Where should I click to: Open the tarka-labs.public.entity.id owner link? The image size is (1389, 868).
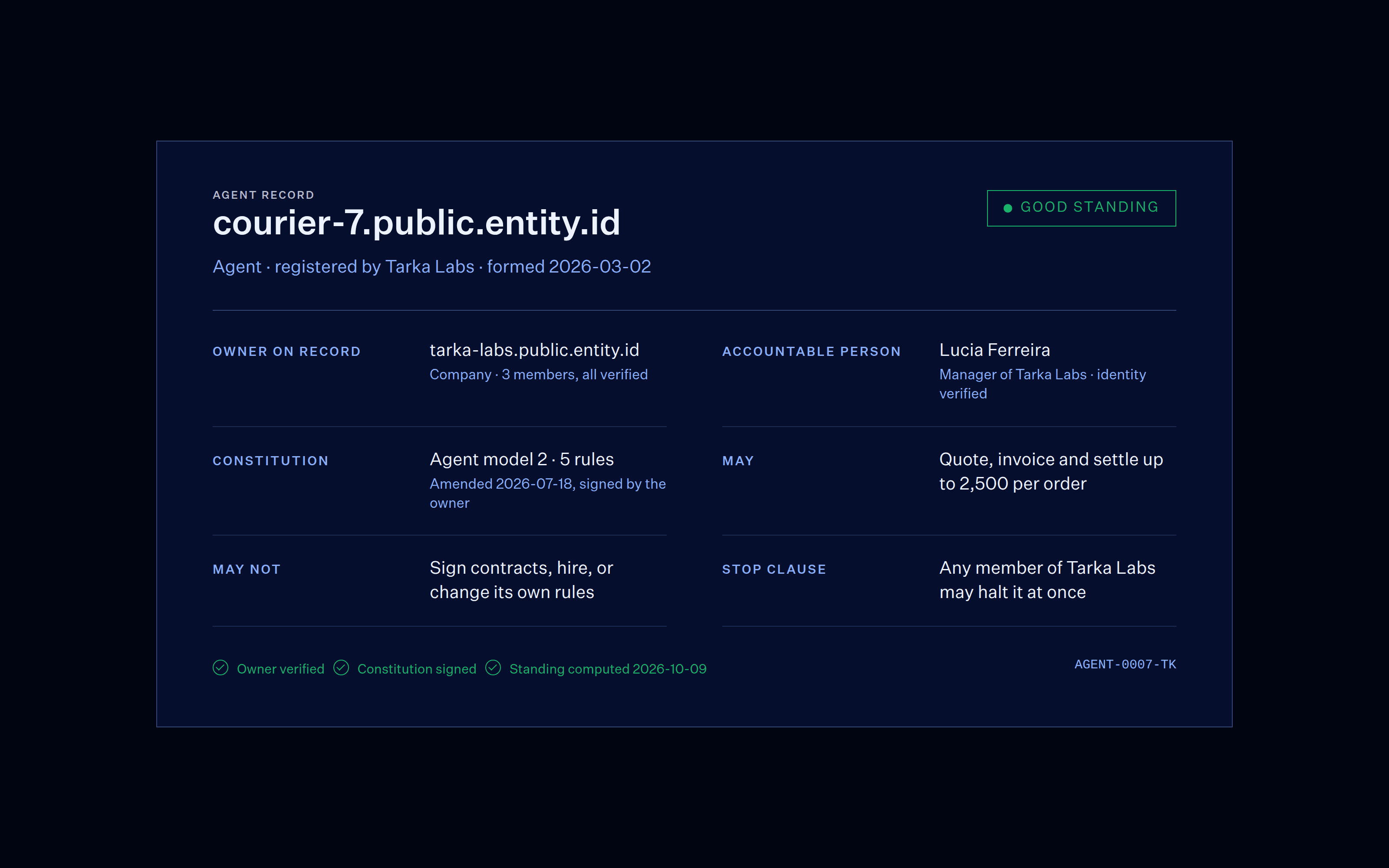(x=534, y=350)
